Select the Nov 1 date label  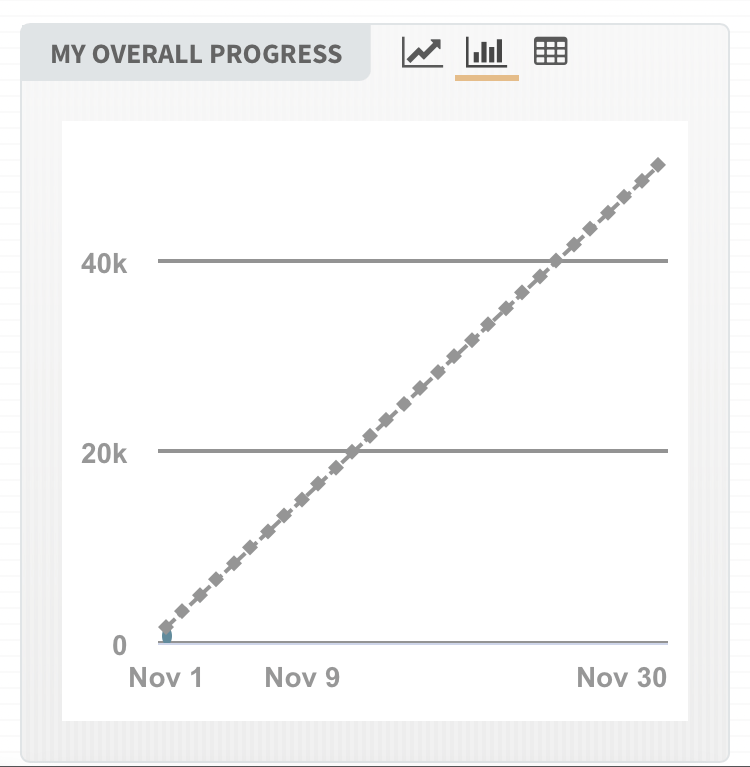pyautogui.click(x=166, y=678)
